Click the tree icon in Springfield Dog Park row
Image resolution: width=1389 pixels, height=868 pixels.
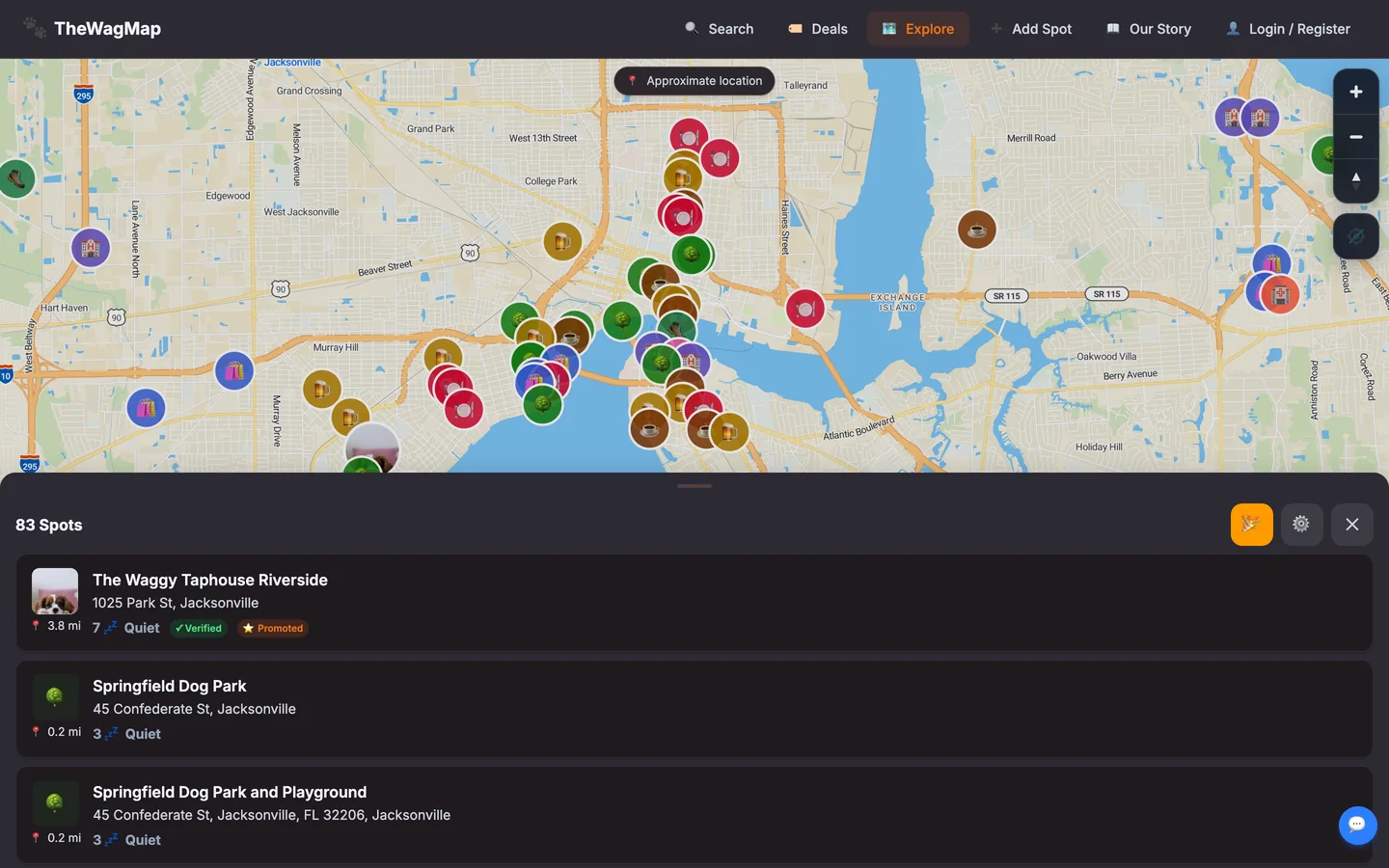pyautogui.click(x=55, y=695)
